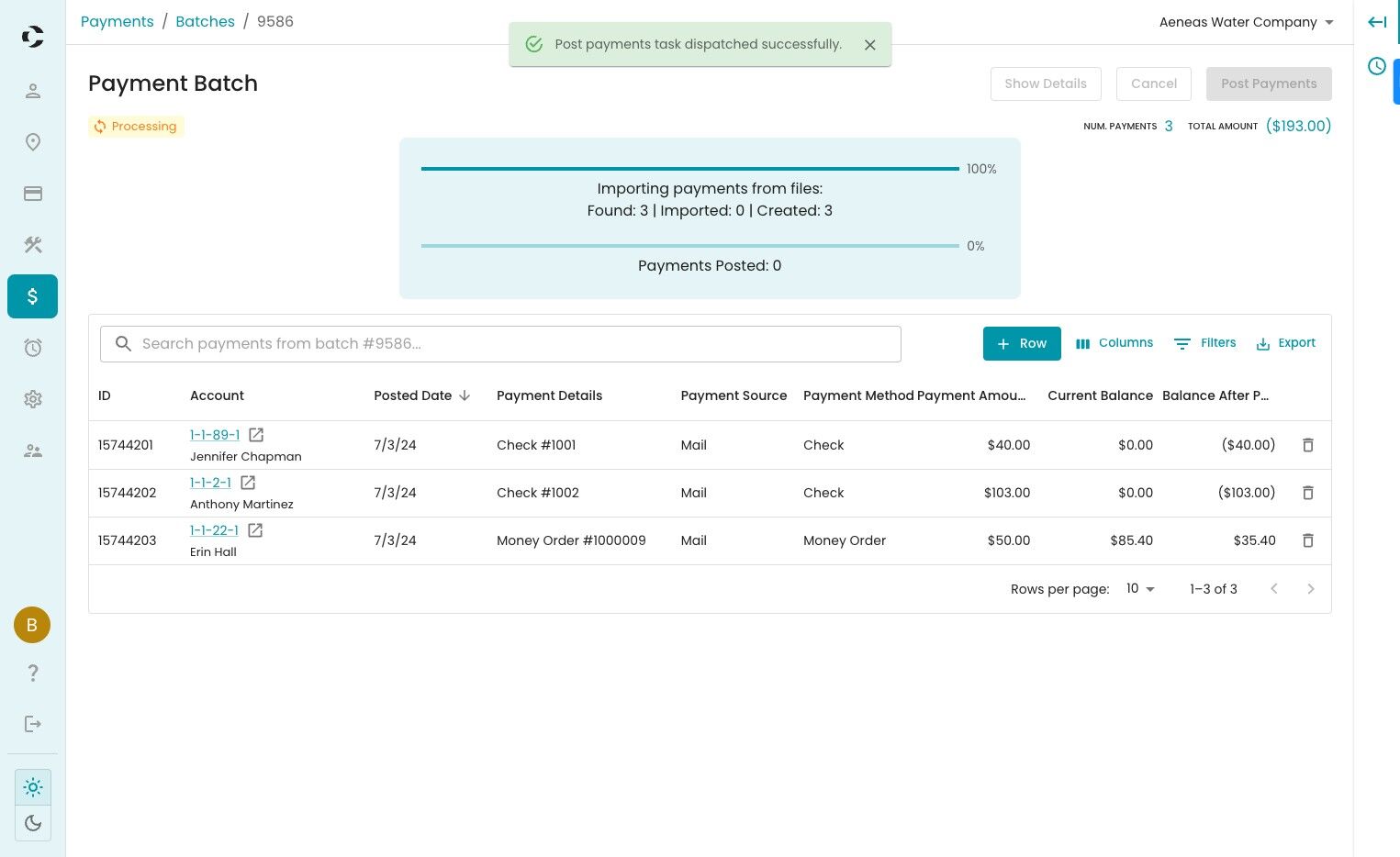Click the Show Details button
The height and width of the screenshot is (857, 1400).
1046,83
